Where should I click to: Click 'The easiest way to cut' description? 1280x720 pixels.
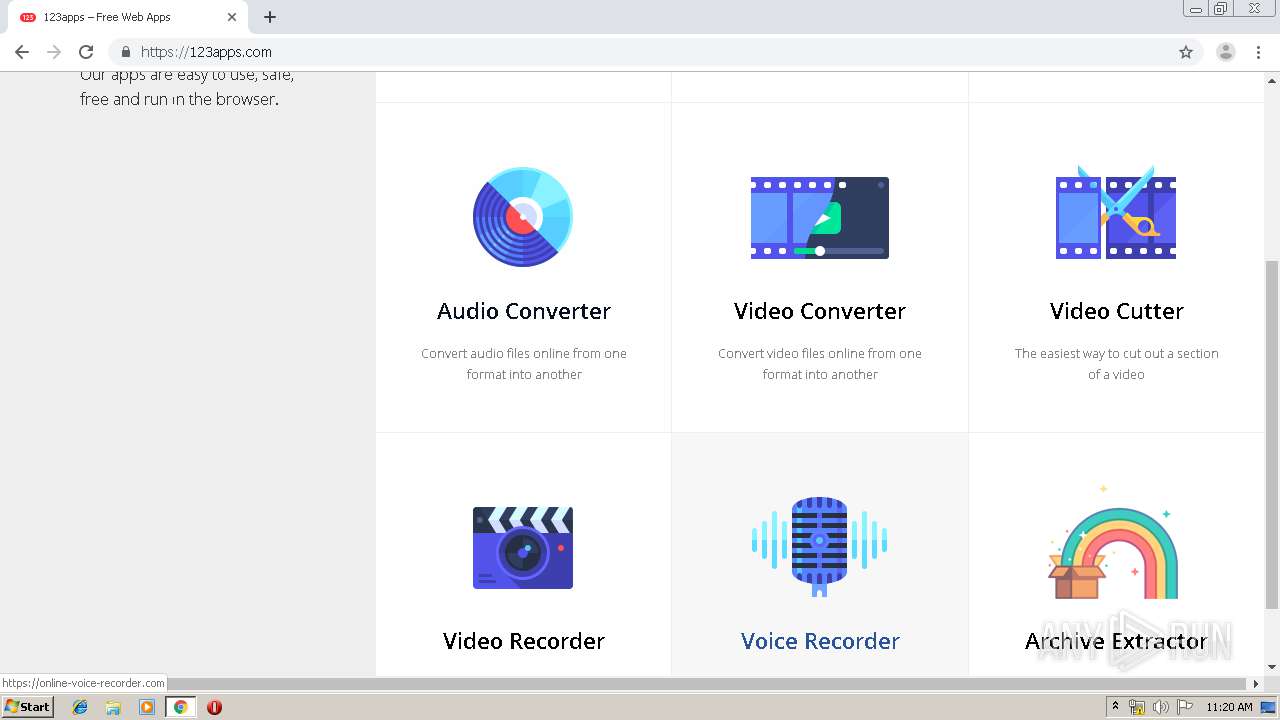point(1116,364)
